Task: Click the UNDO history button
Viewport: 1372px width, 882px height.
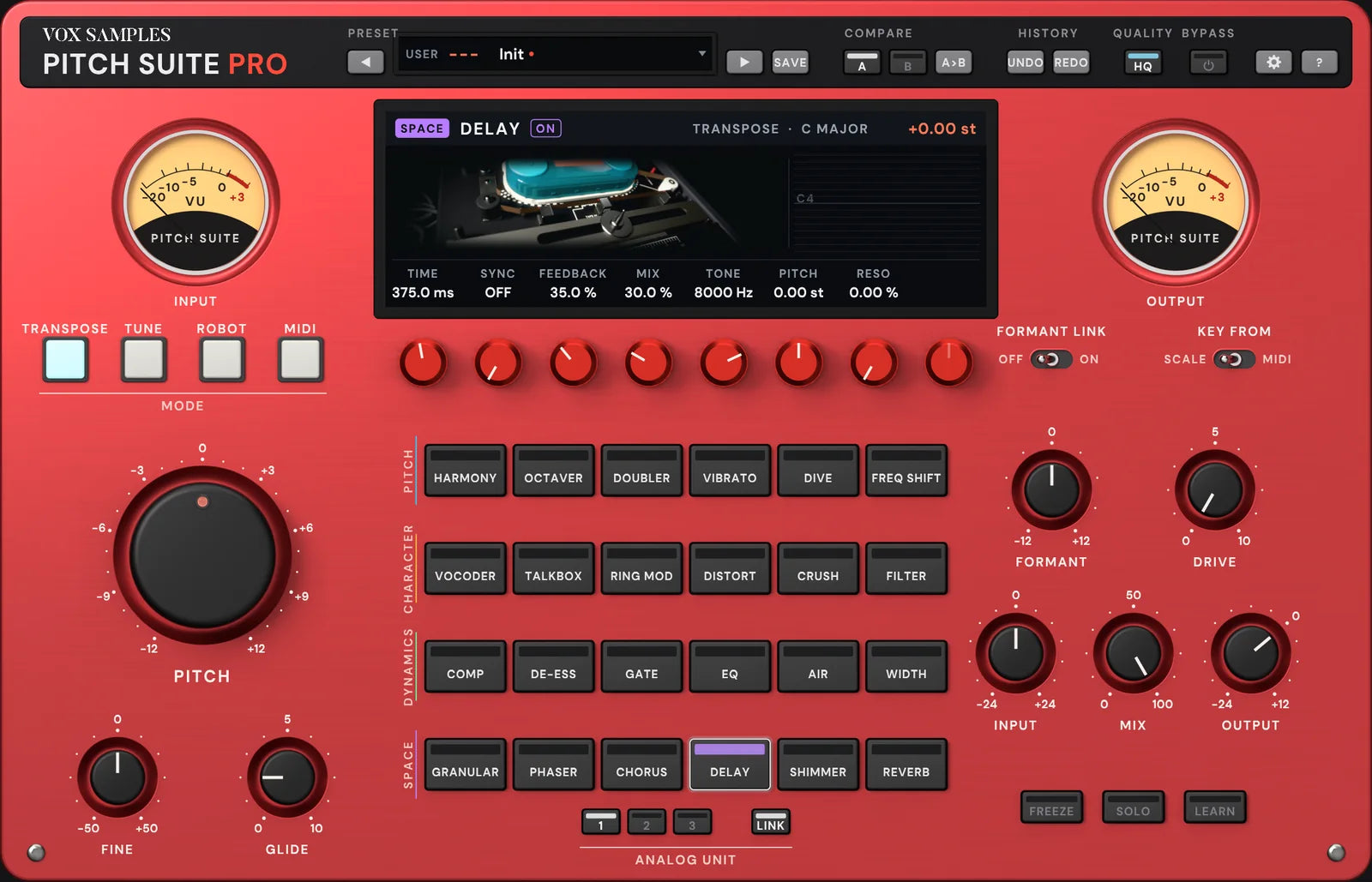Action: point(1025,63)
